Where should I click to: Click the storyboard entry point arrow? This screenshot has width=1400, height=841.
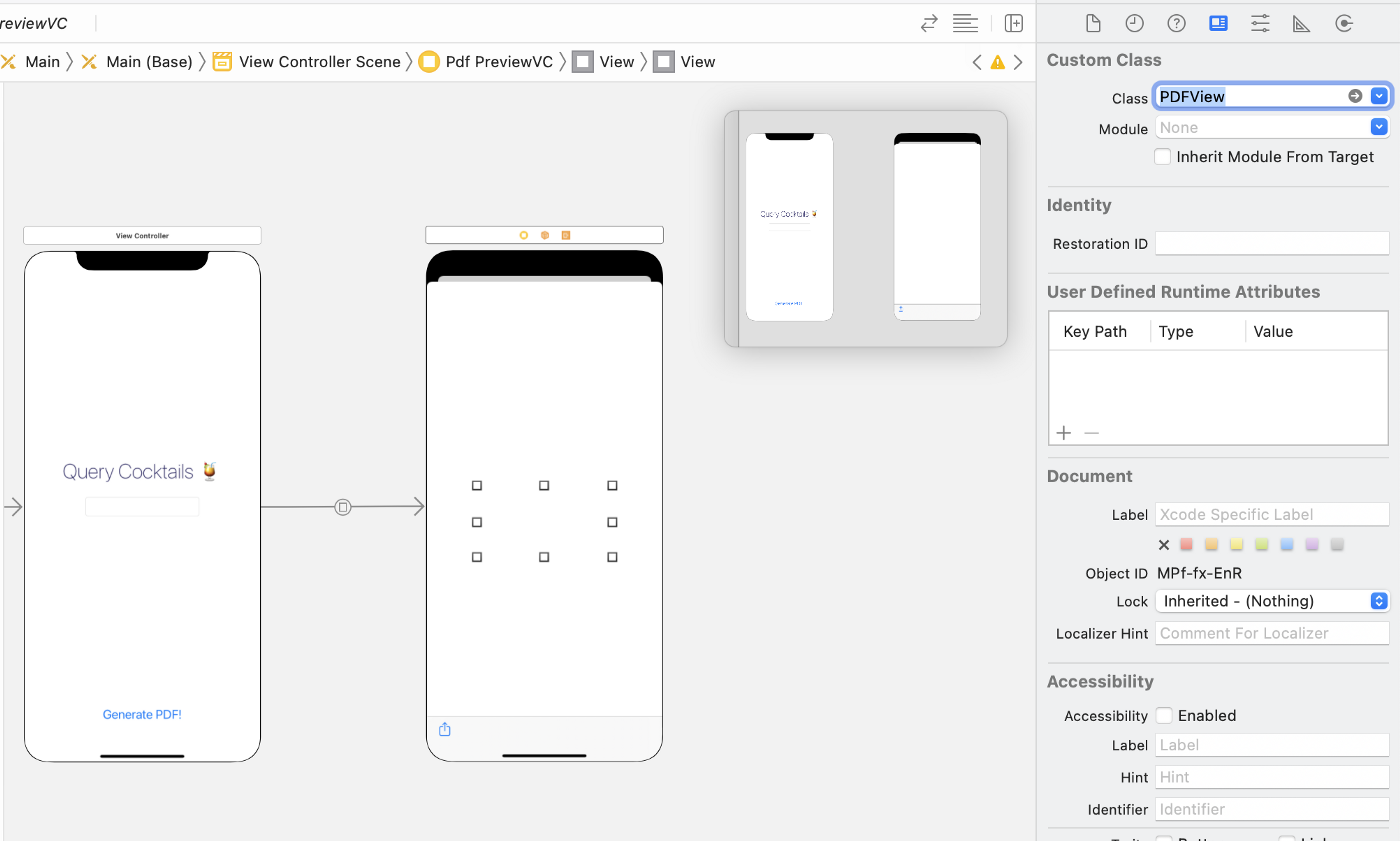pyautogui.click(x=13, y=507)
